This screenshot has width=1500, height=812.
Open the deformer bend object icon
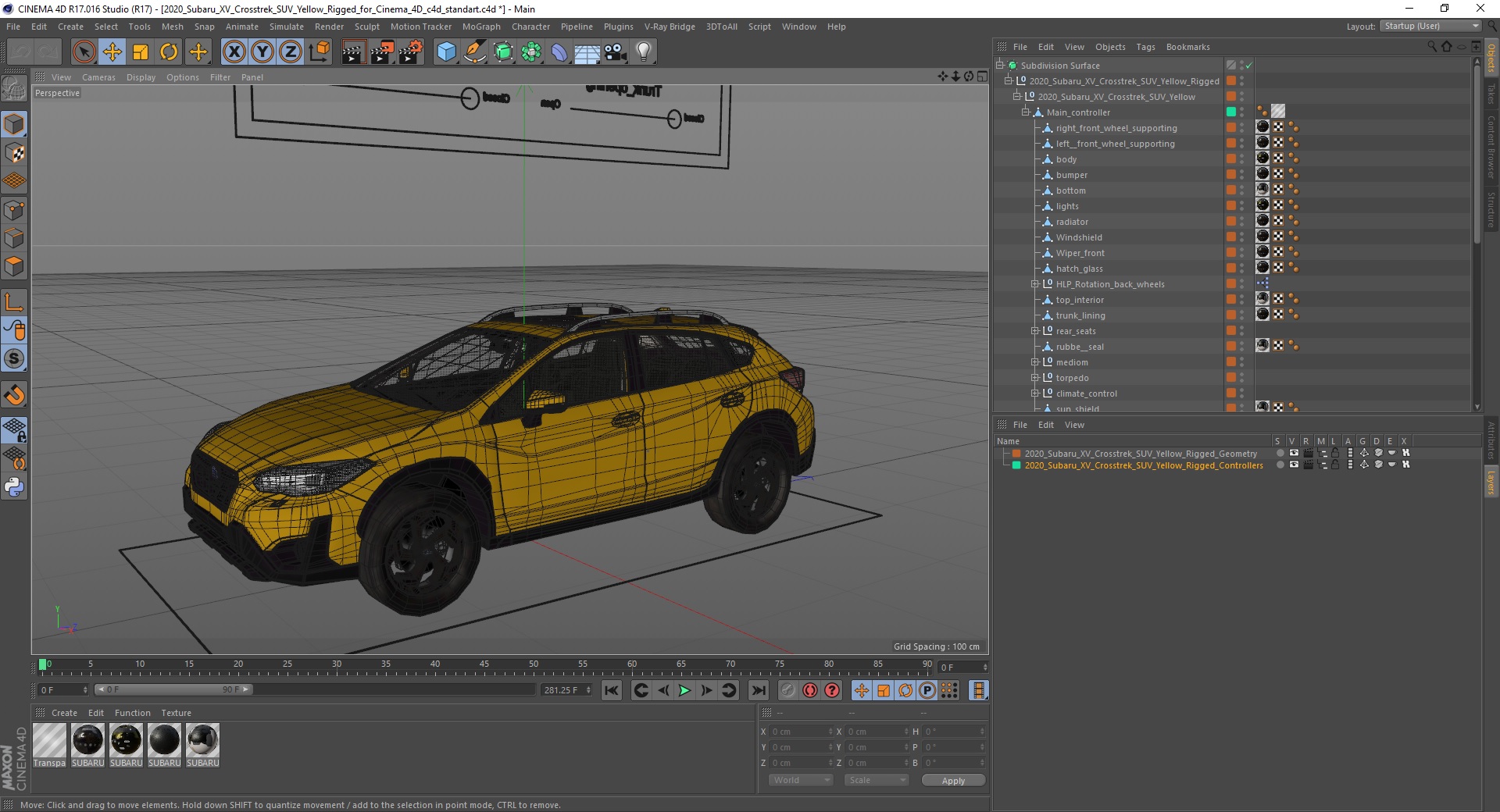tap(559, 52)
